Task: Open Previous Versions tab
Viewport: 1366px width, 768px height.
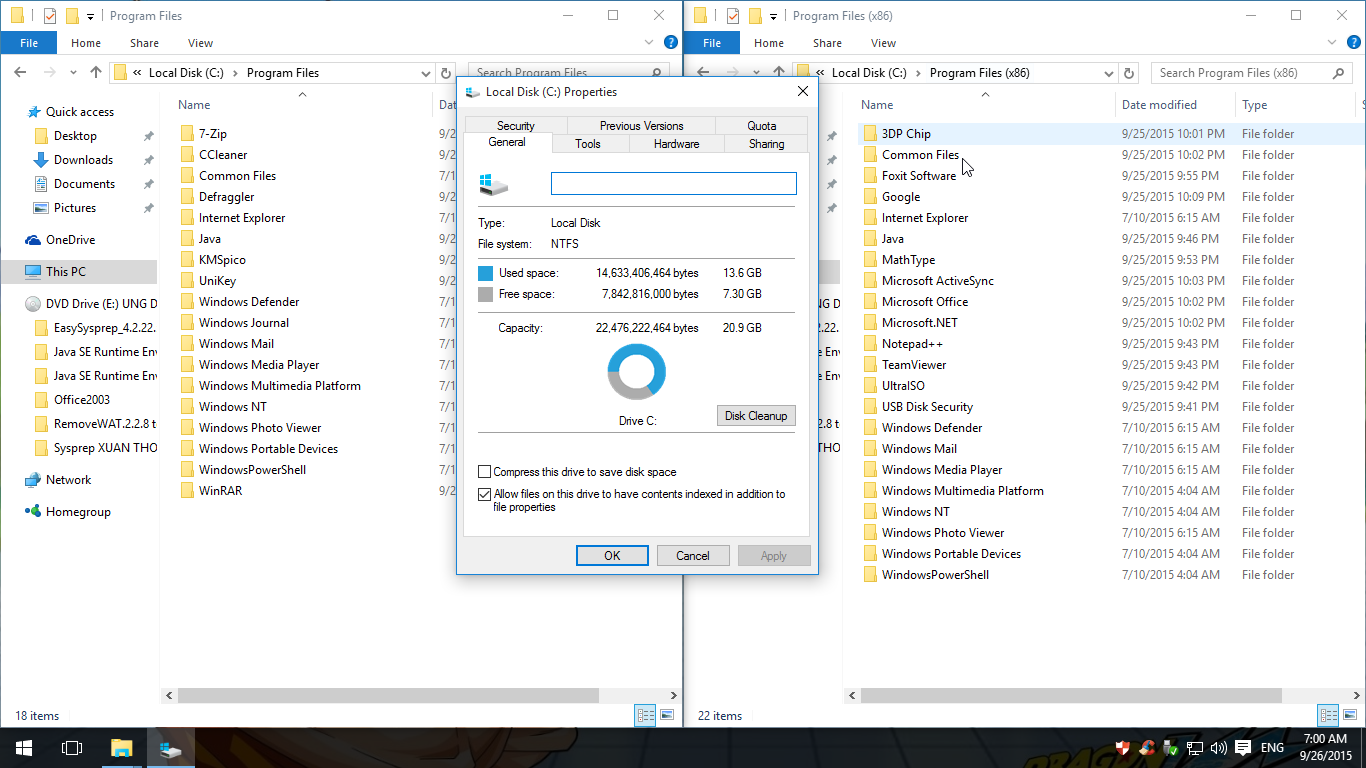Action: pos(641,125)
